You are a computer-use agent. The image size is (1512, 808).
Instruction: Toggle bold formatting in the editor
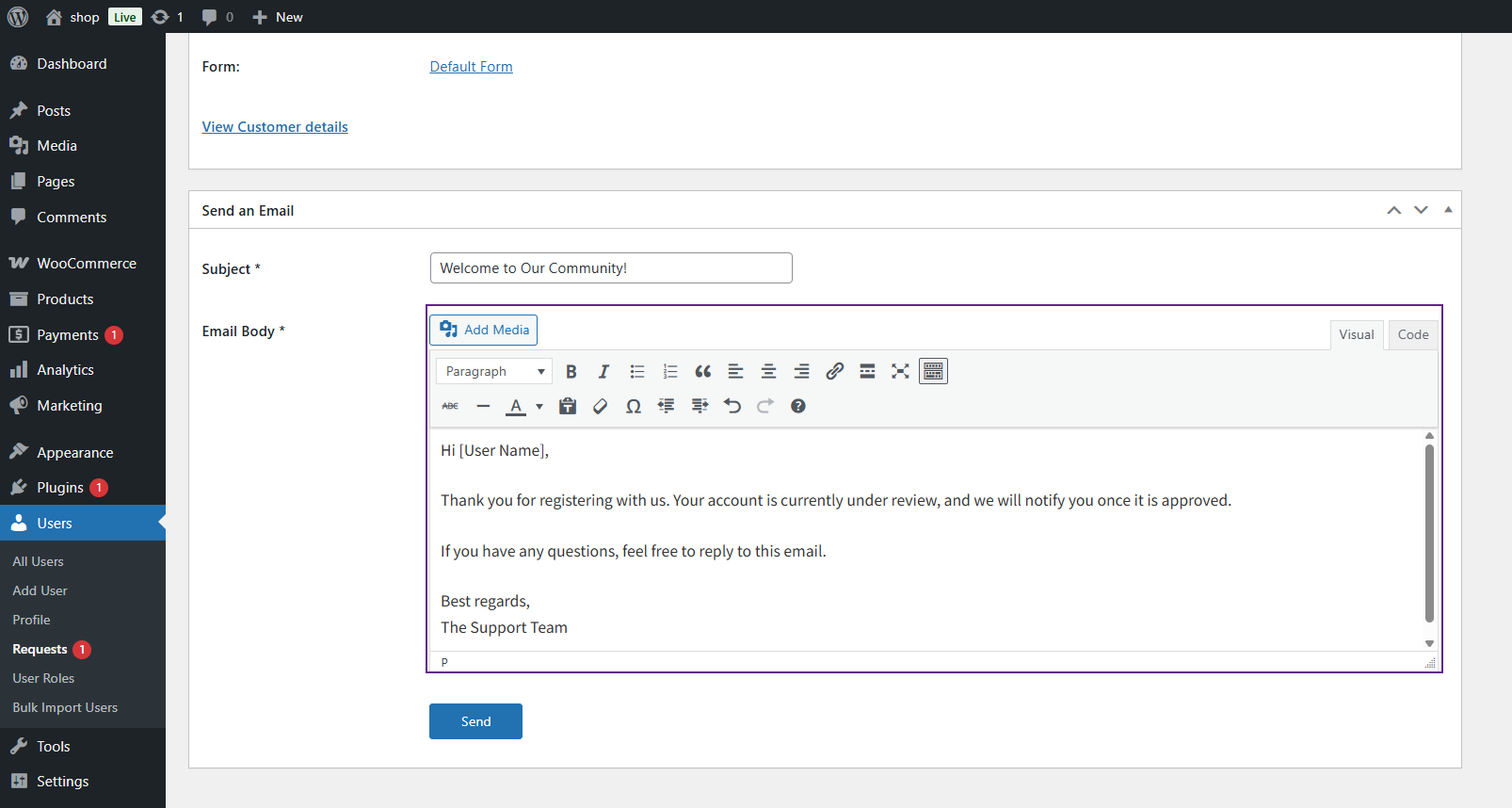(571, 372)
